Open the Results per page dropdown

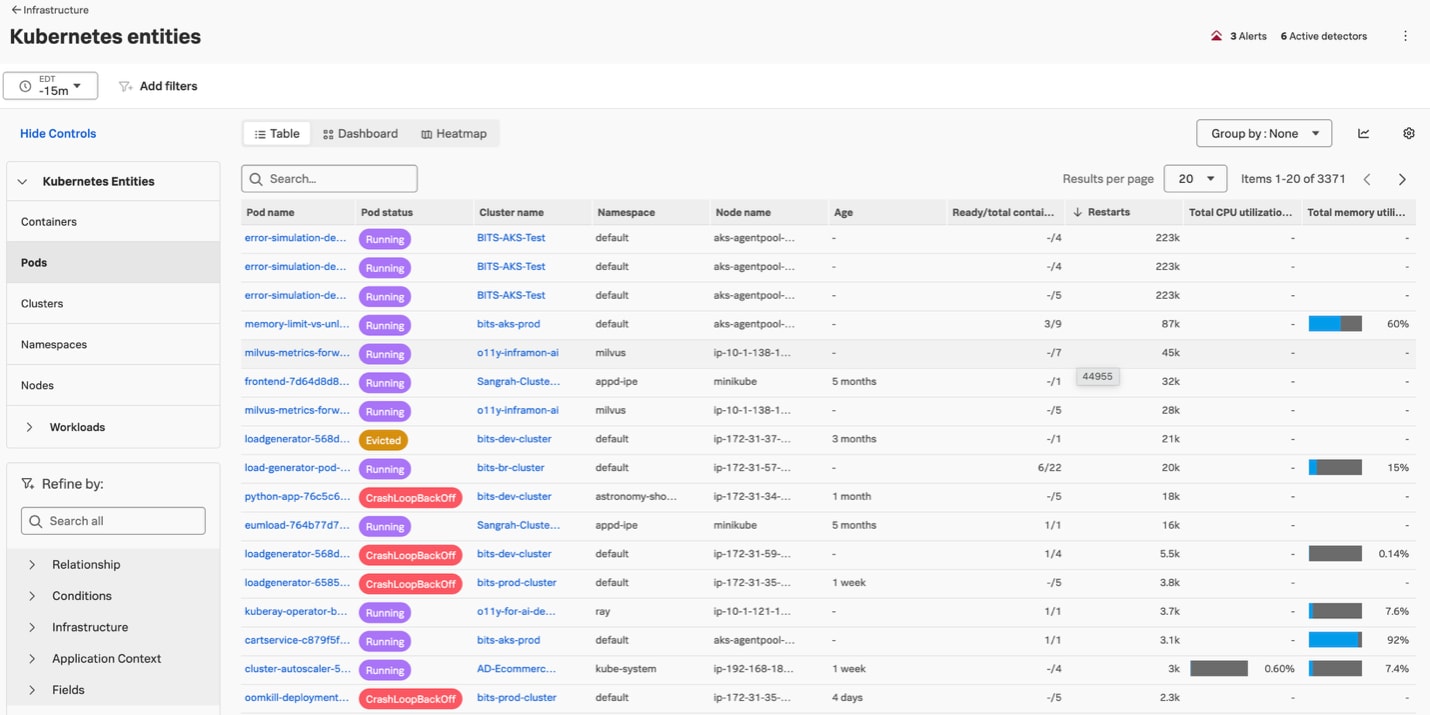(1195, 179)
